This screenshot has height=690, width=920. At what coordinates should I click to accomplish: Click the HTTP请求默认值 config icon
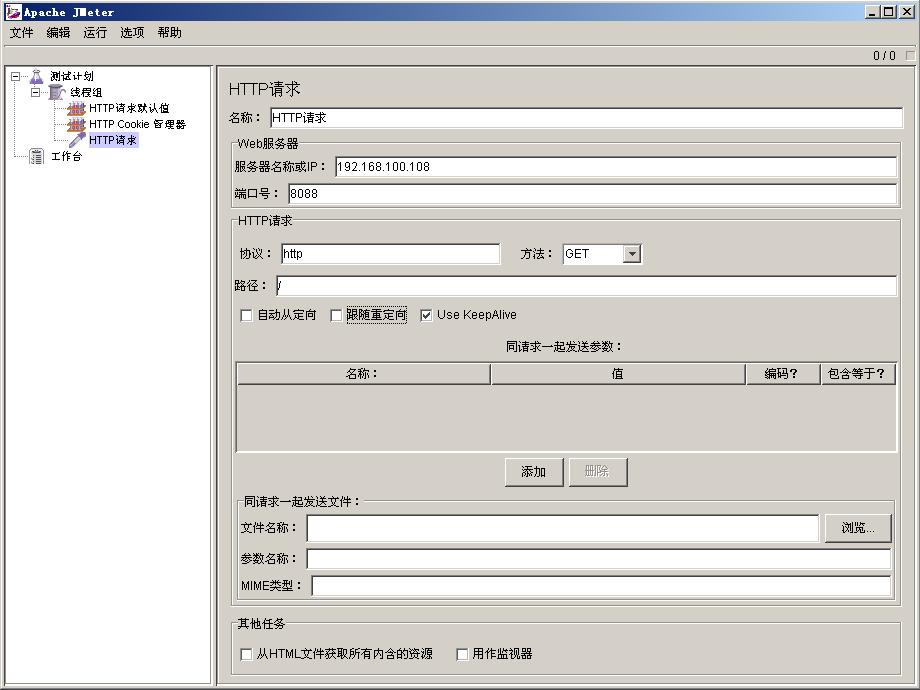[76, 108]
